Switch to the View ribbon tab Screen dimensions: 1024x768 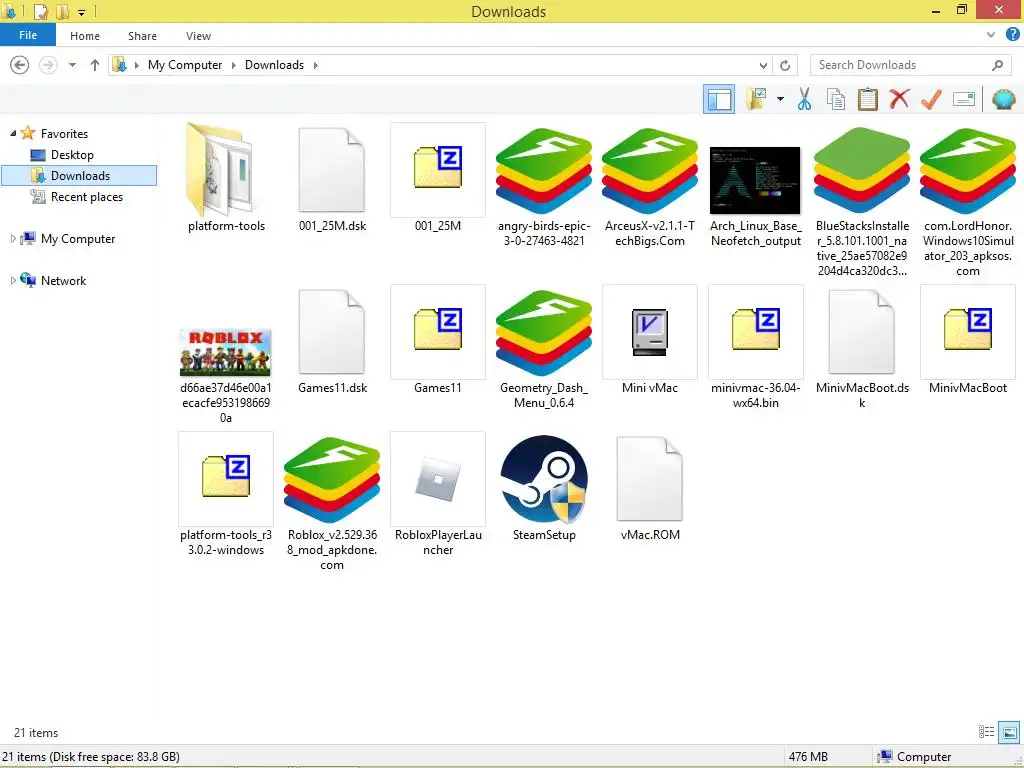198,36
